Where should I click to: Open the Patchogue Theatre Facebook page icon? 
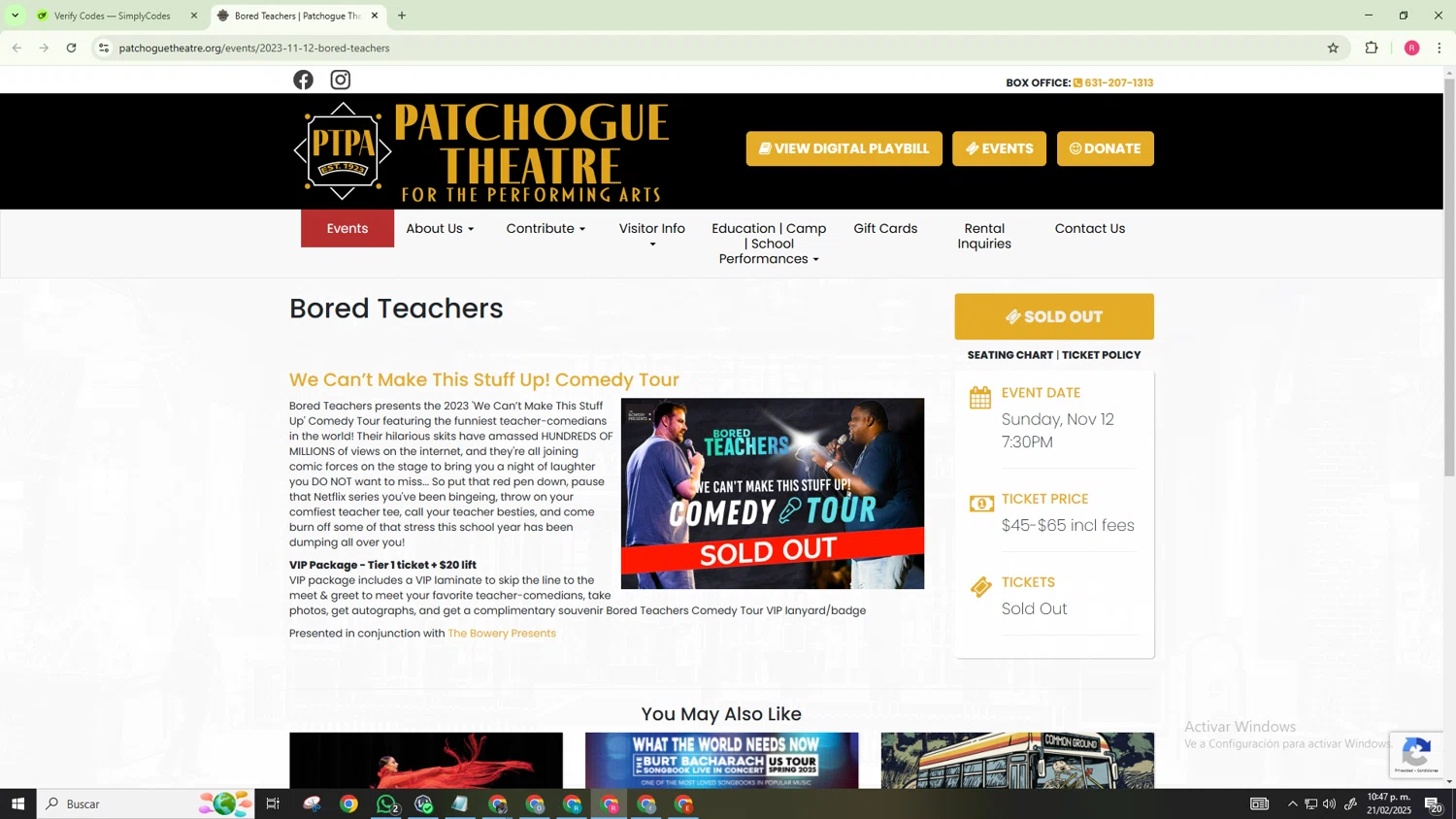point(303,80)
